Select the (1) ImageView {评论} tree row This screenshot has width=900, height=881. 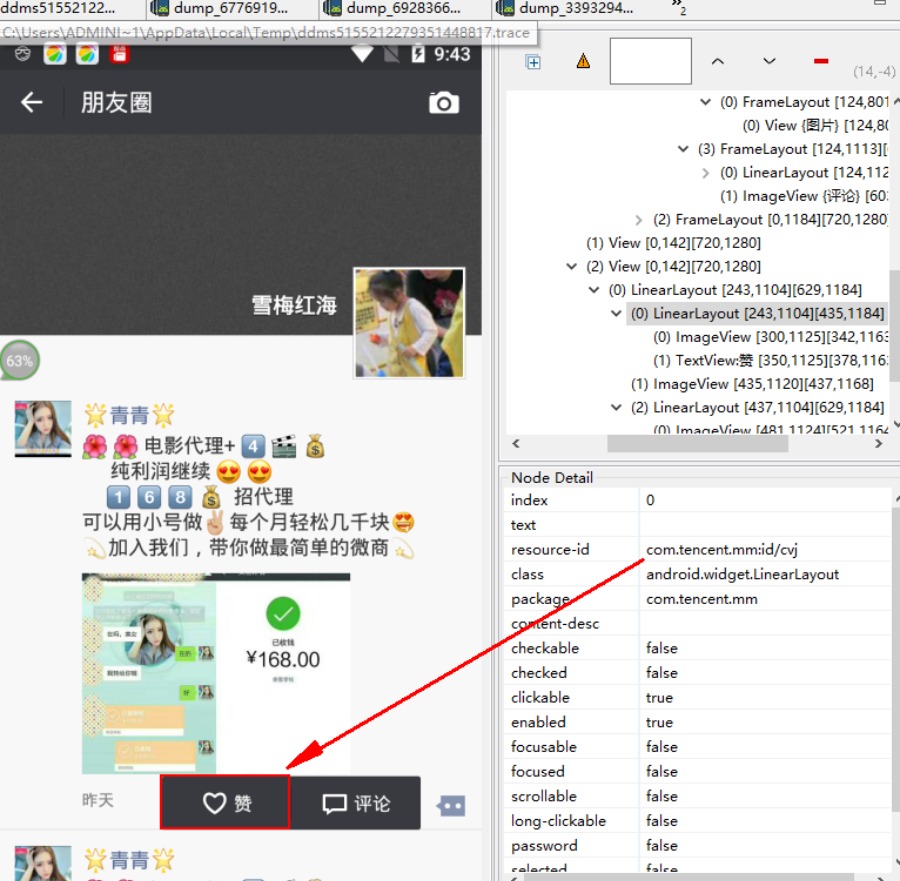coord(804,196)
